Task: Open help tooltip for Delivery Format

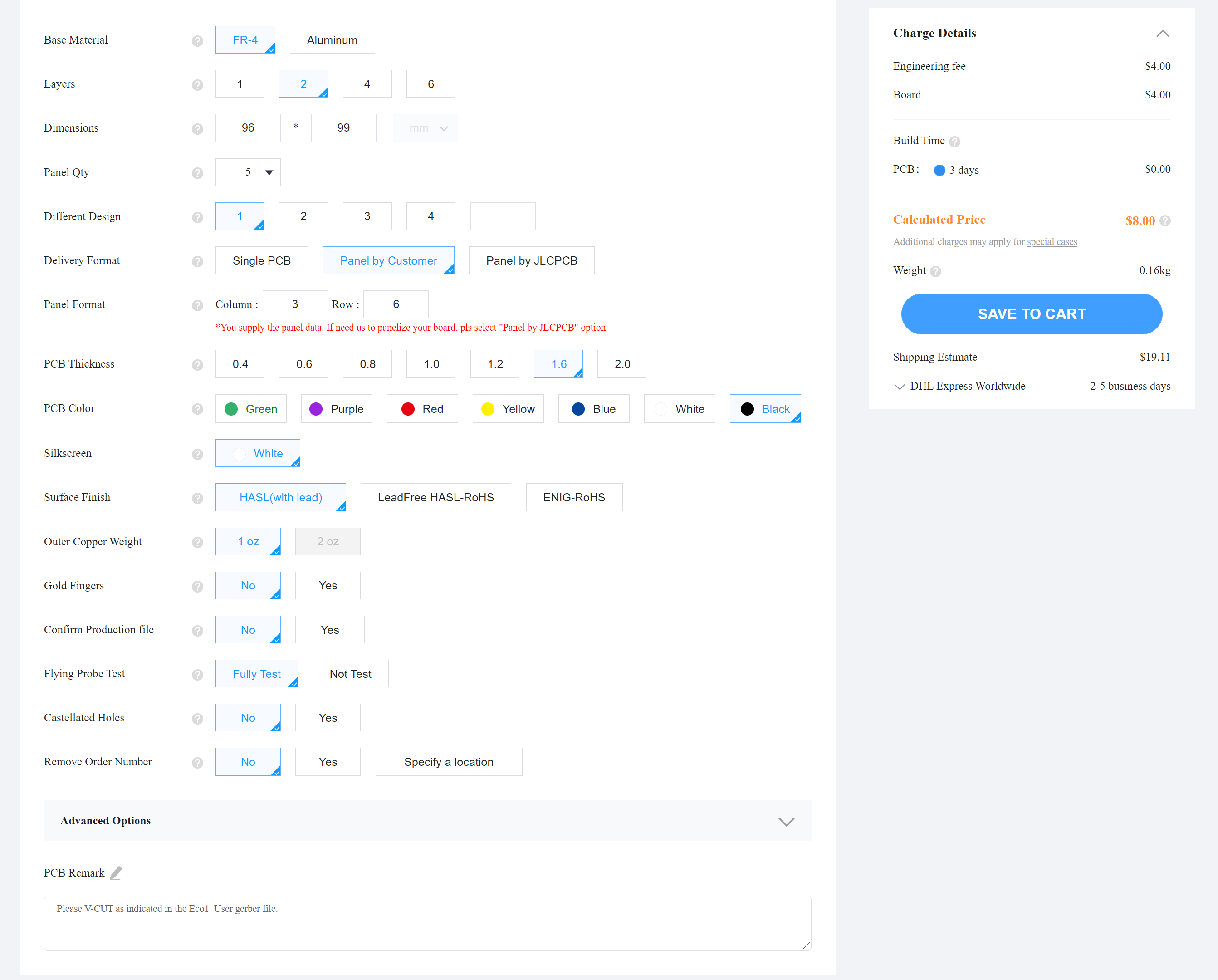Action: (x=197, y=261)
